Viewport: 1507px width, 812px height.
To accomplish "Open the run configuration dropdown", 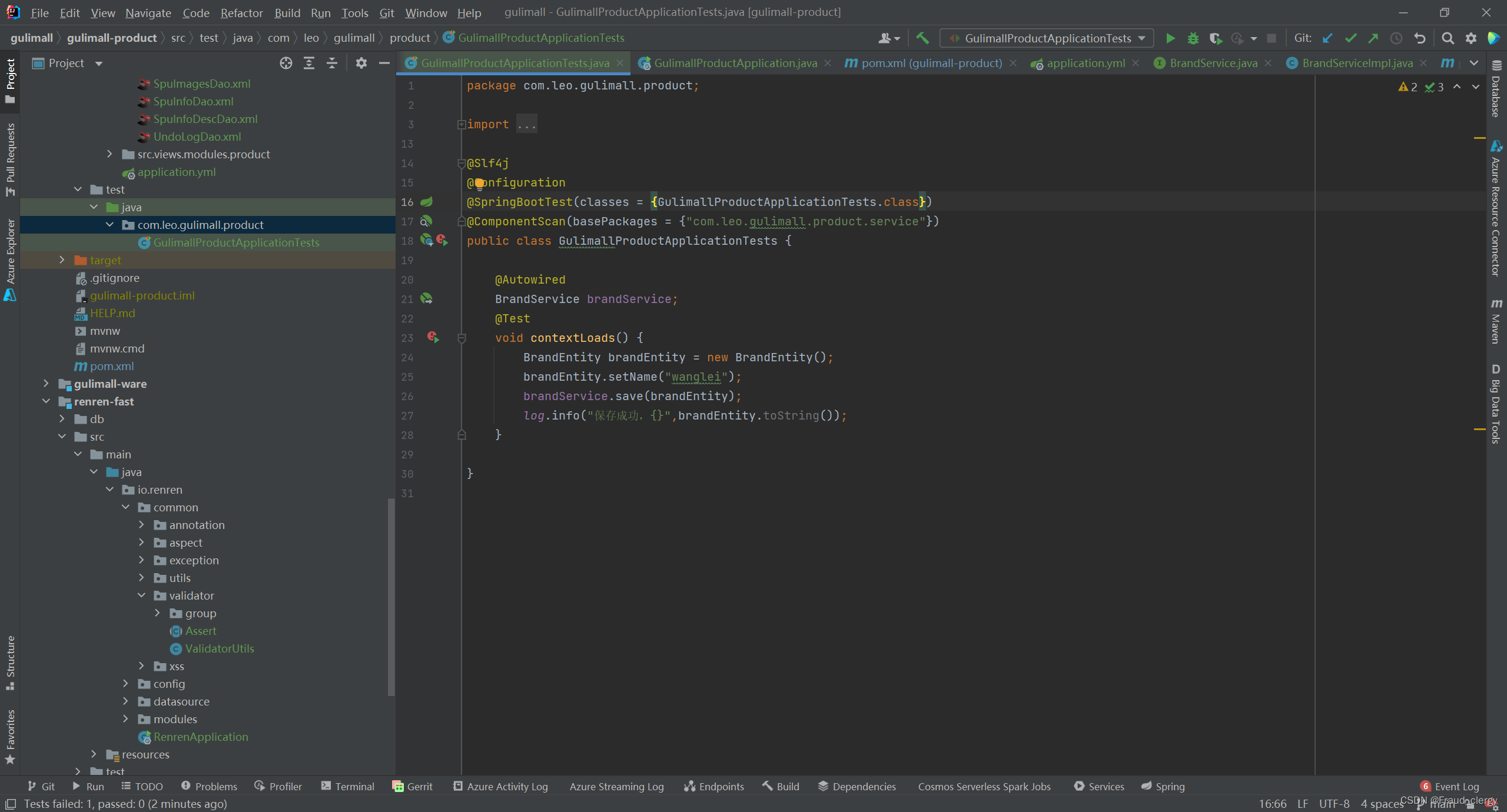I will [x=1047, y=38].
